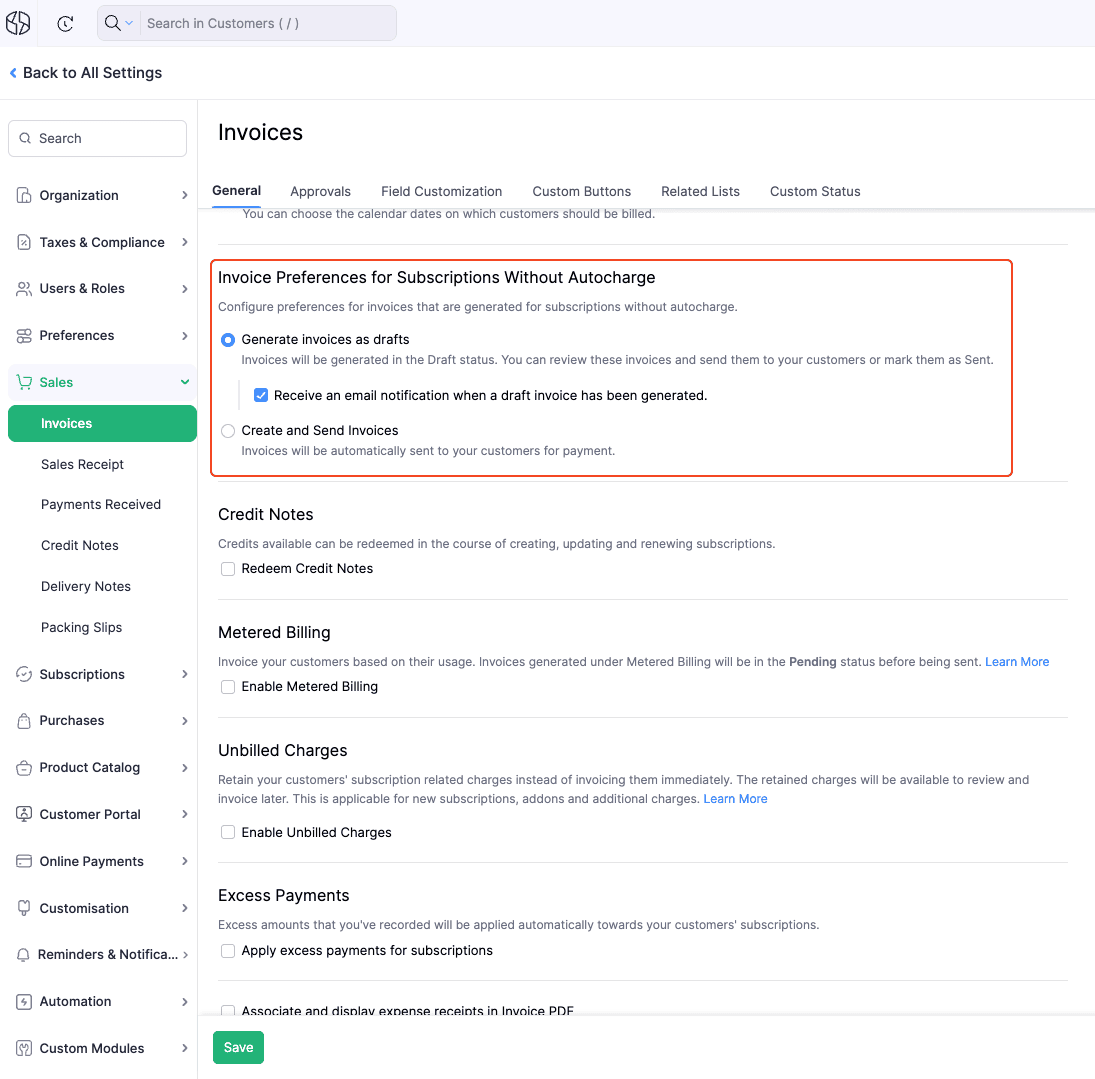Open the Approvals tab
1095x1079 pixels.
tap(320, 191)
